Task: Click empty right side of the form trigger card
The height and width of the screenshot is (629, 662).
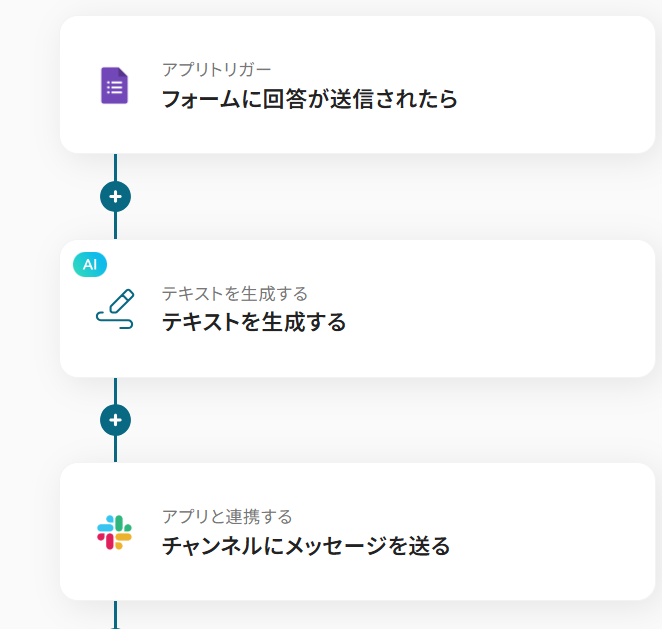Action: 570,85
